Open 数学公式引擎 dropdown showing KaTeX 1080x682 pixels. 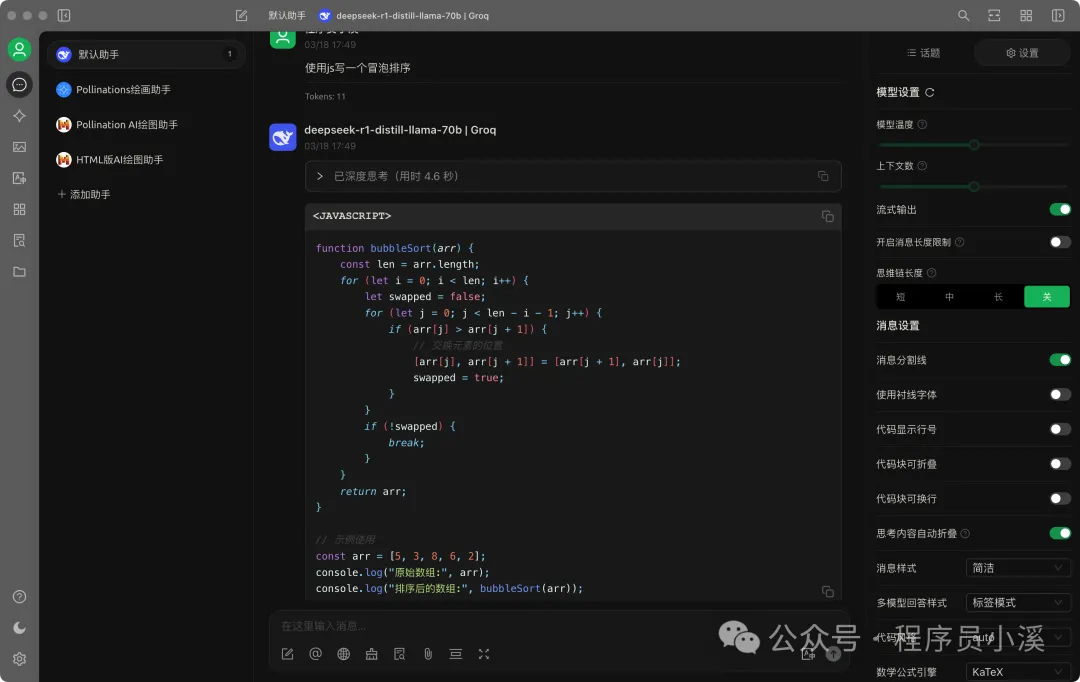point(1018,672)
